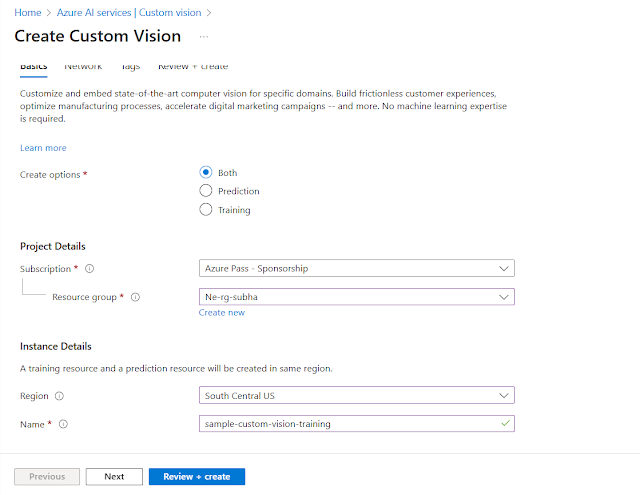Go to Home in the breadcrumb
The height and width of the screenshot is (495, 640).
[26, 12]
